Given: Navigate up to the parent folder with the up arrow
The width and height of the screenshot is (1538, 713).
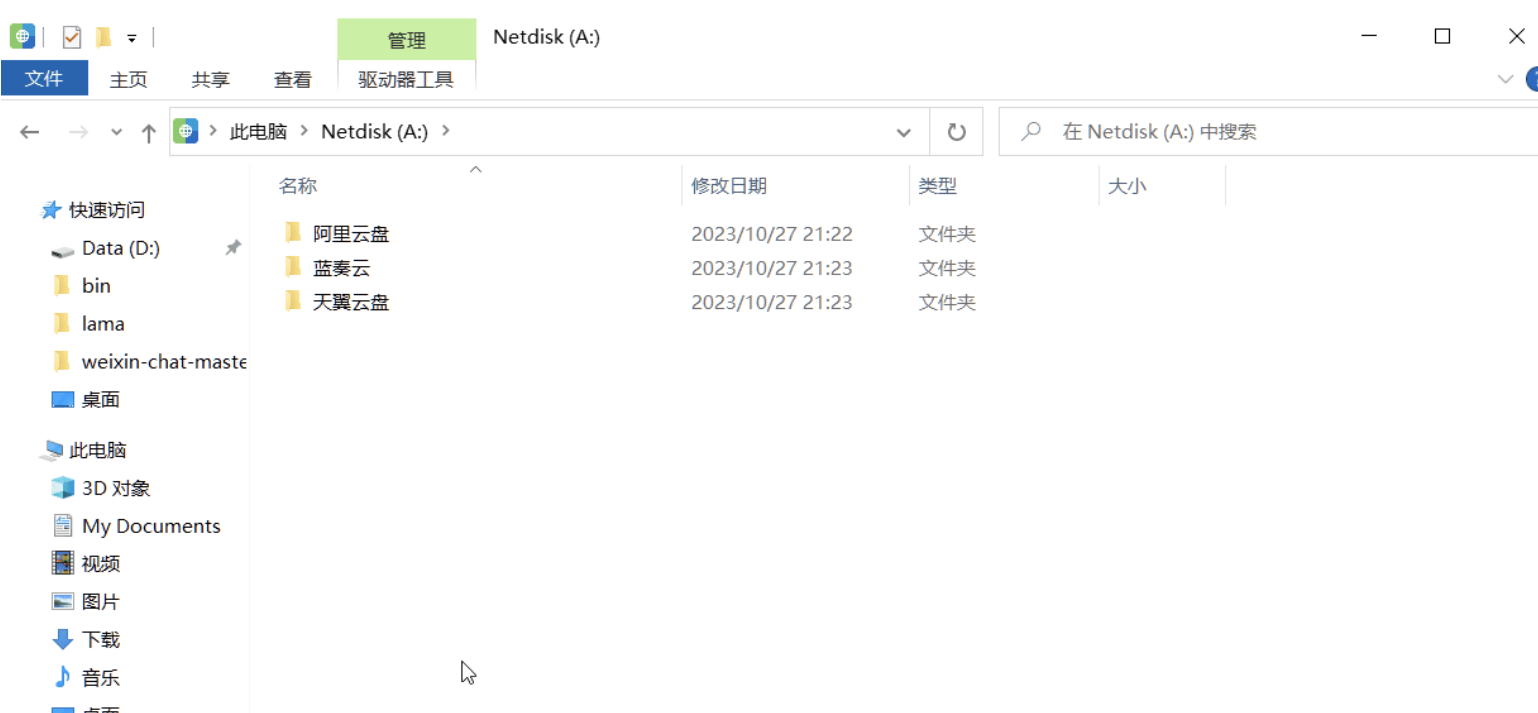Looking at the screenshot, I should (x=148, y=131).
